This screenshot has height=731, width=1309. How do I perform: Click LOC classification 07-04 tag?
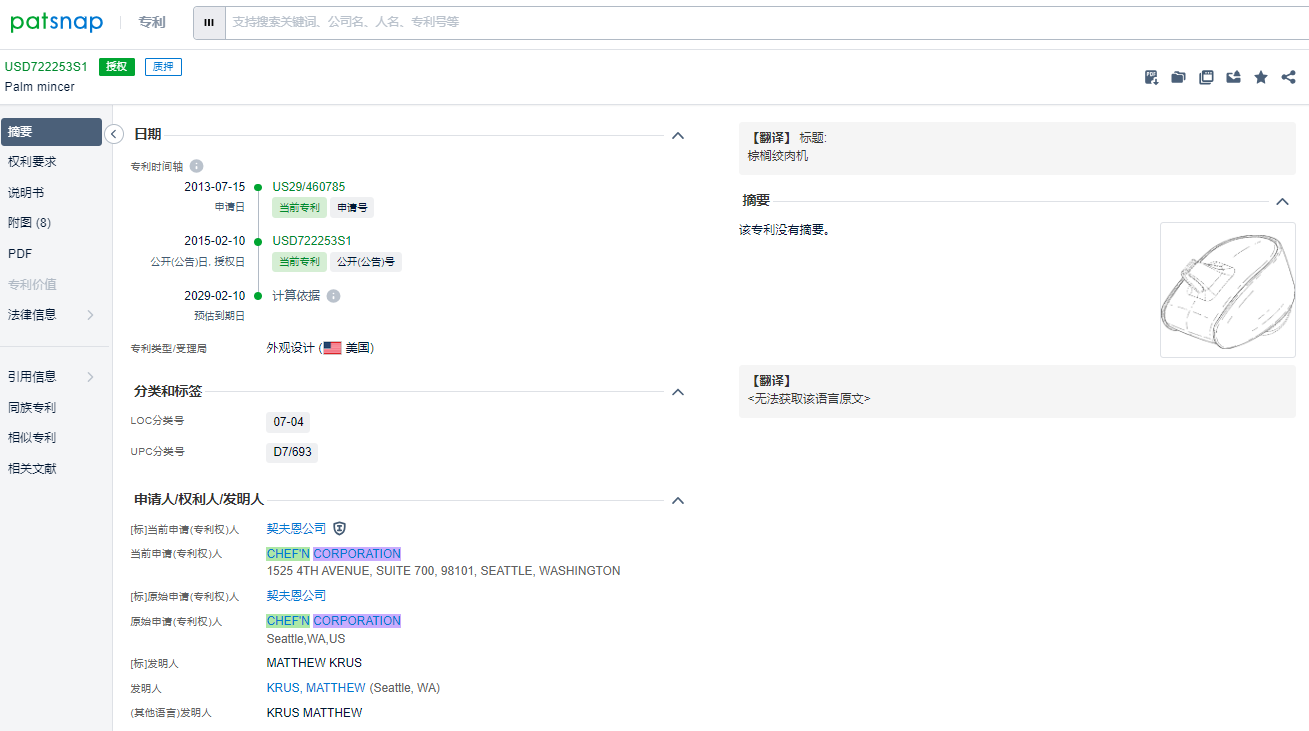pos(288,422)
